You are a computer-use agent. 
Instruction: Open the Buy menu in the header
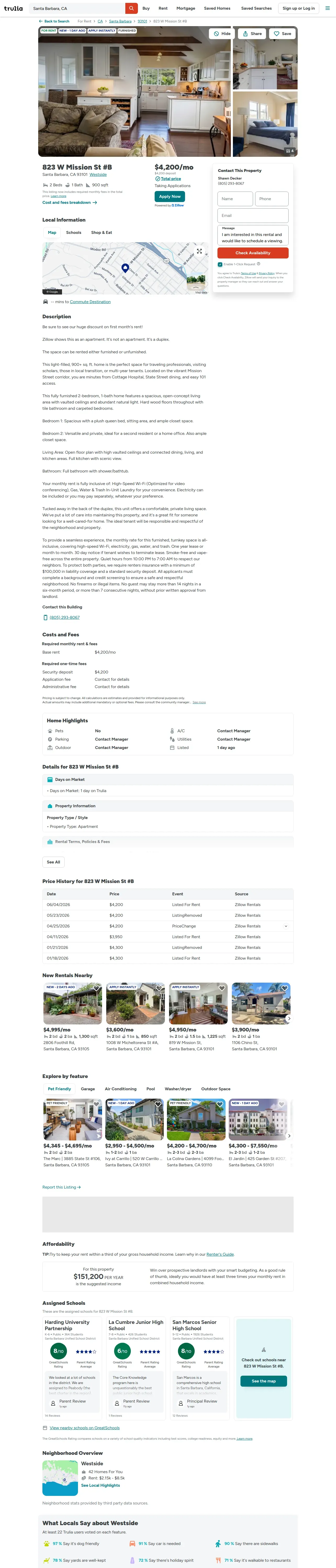pos(146,9)
